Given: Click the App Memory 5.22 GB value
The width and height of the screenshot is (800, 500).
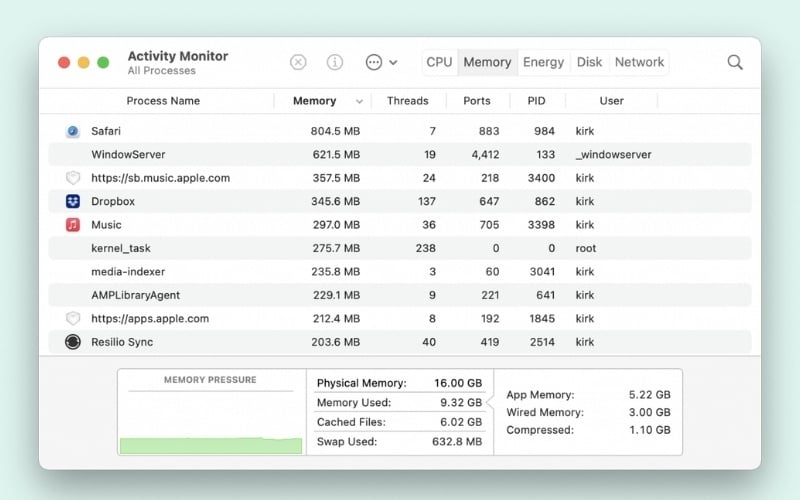Looking at the screenshot, I should tap(649, 395).
